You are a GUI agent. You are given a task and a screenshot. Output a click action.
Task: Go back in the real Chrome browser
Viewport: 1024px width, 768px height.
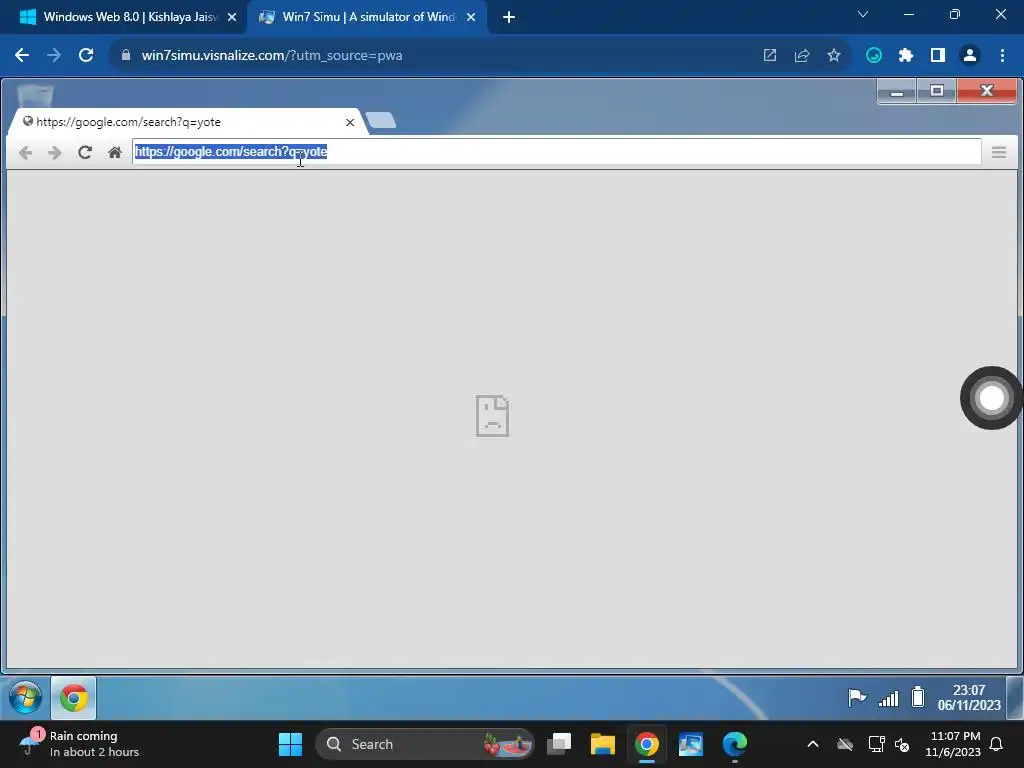tap(22, 56)
